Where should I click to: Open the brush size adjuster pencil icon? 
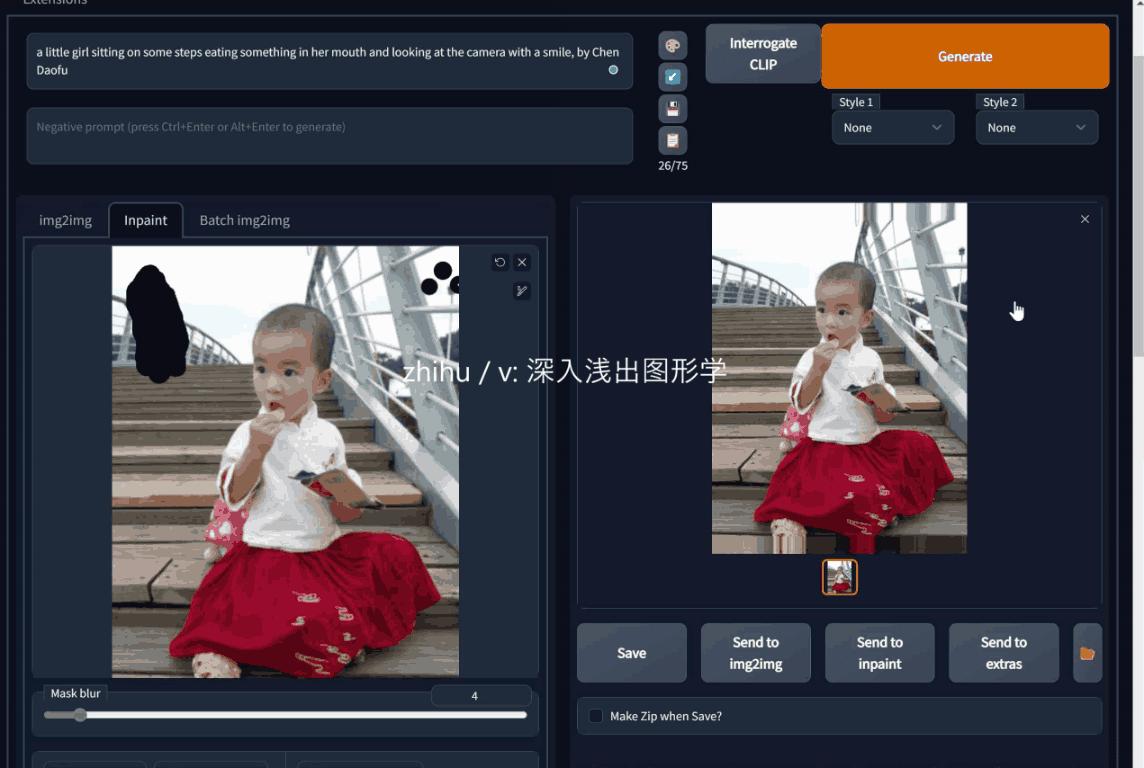point(521,291)
